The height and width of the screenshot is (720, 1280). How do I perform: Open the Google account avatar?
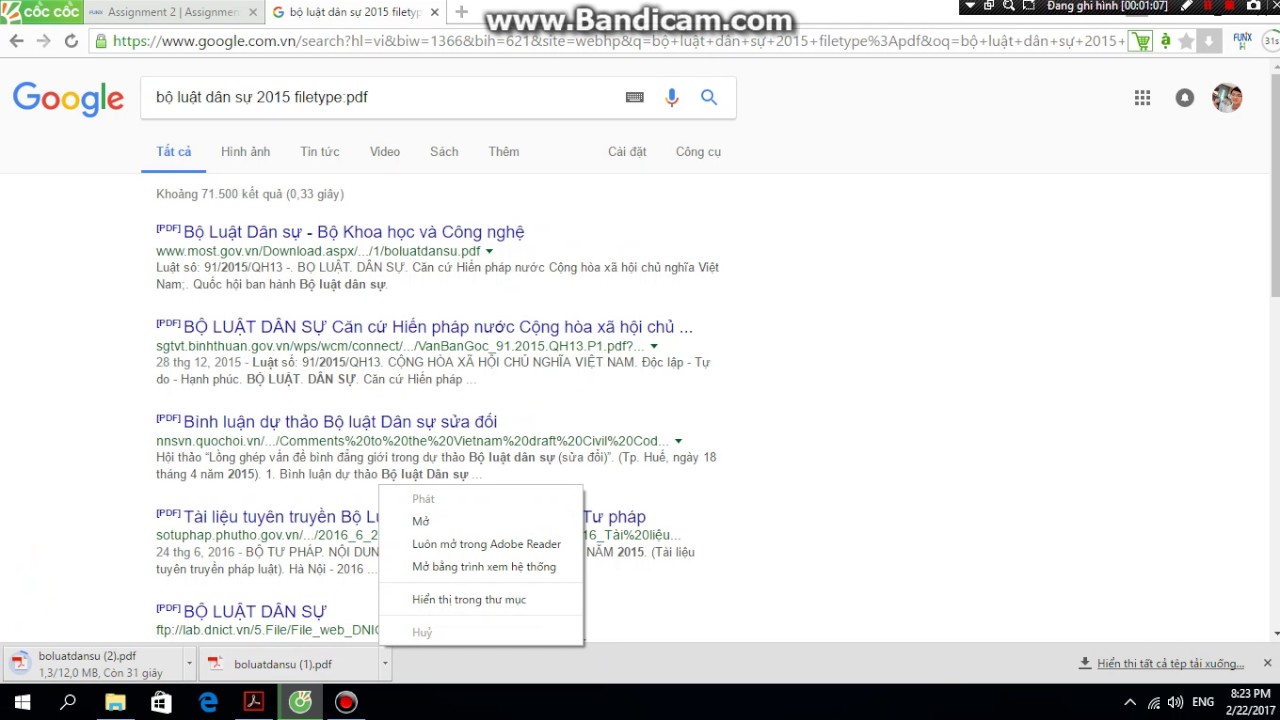point(1227,97)
